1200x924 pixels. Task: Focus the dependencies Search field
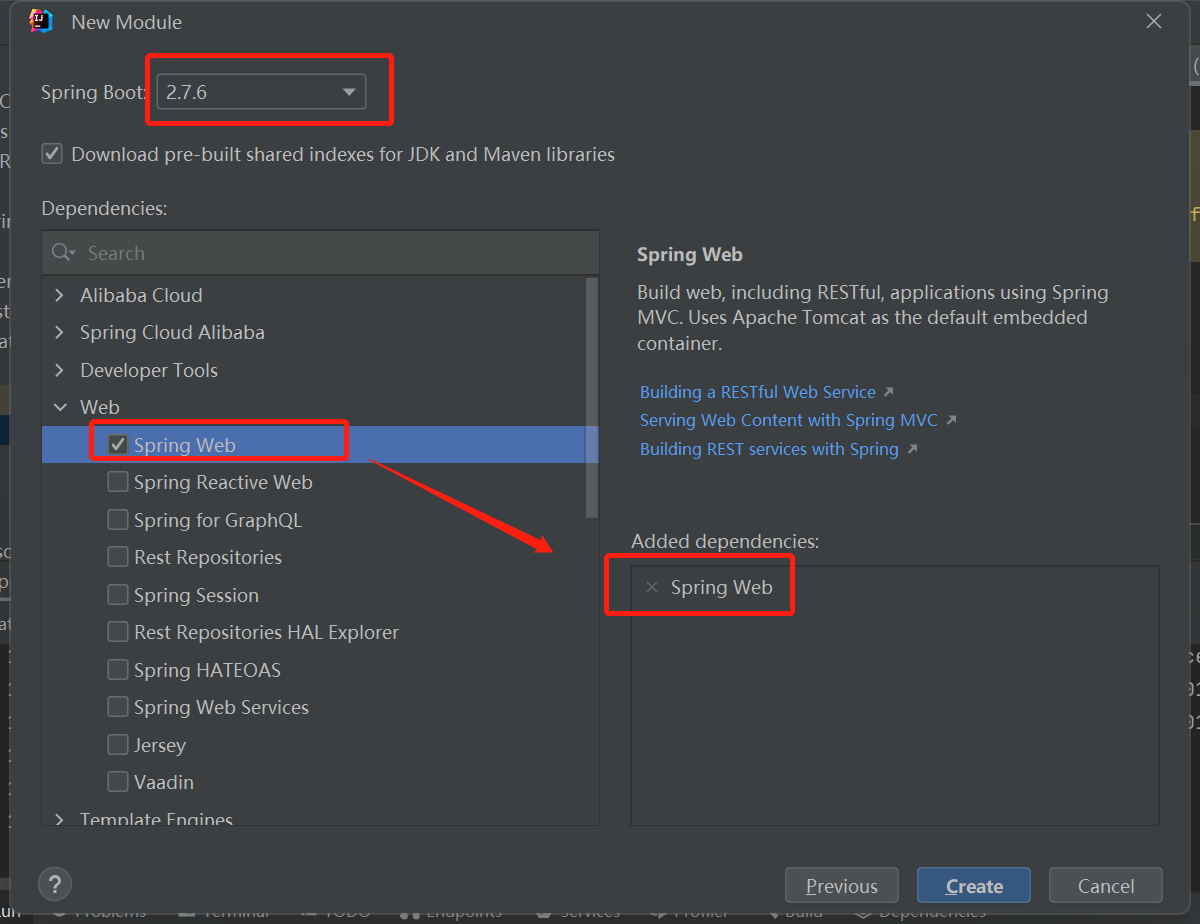(x=320, y=253)
